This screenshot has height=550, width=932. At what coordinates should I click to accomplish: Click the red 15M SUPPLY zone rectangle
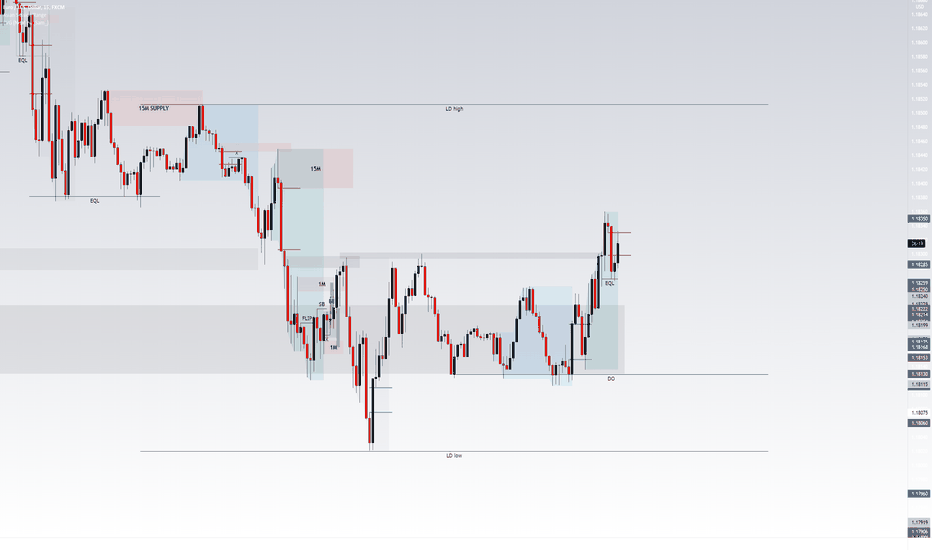click(x=157, y=108)
